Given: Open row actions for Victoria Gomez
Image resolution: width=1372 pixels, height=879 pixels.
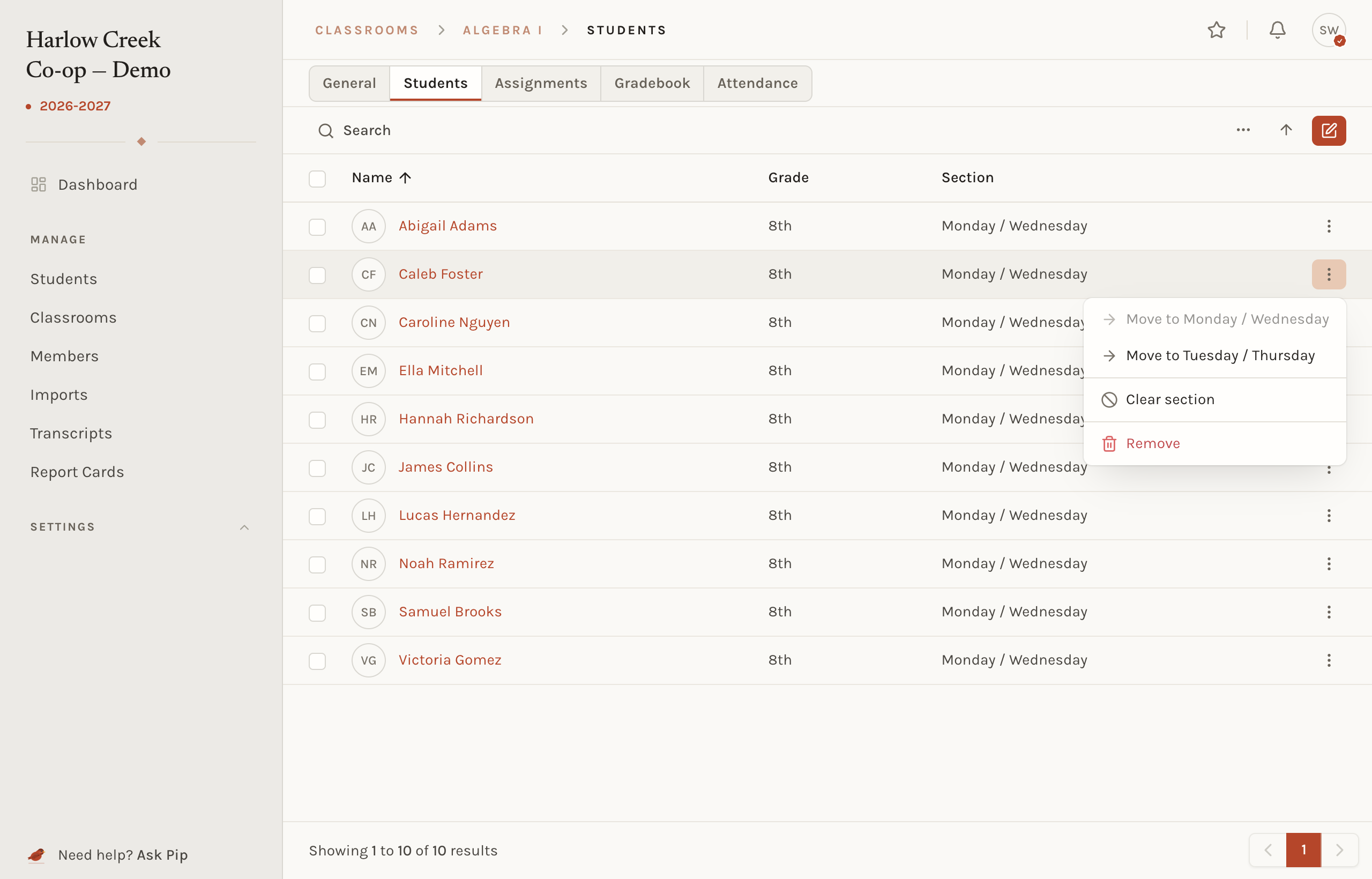Looking at the screenshot, I should pos(1329,660).
